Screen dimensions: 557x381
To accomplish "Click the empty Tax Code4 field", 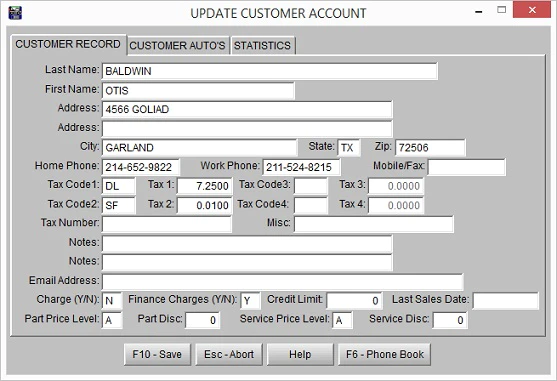I will coord(311,205).
